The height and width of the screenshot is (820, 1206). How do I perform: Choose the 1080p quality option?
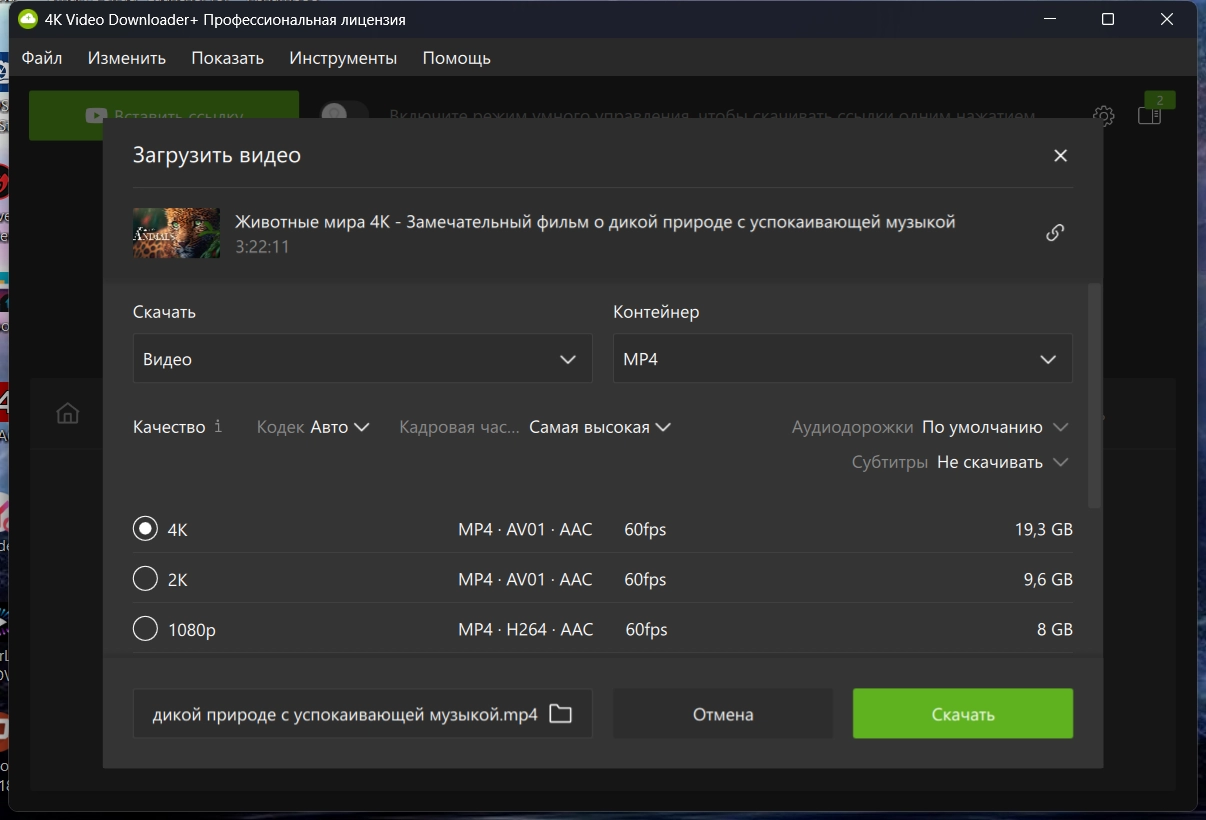click(x=146, y=629)
